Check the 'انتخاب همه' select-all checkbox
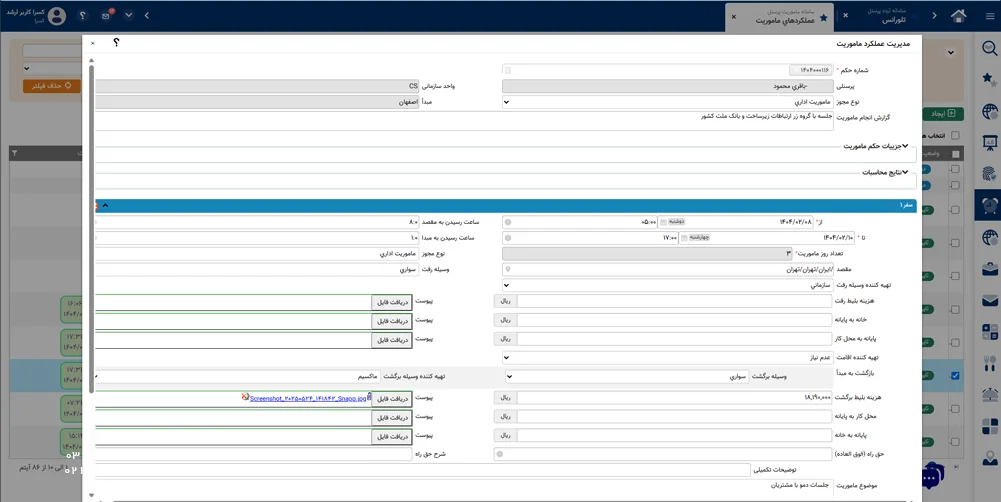 point(955,136)
